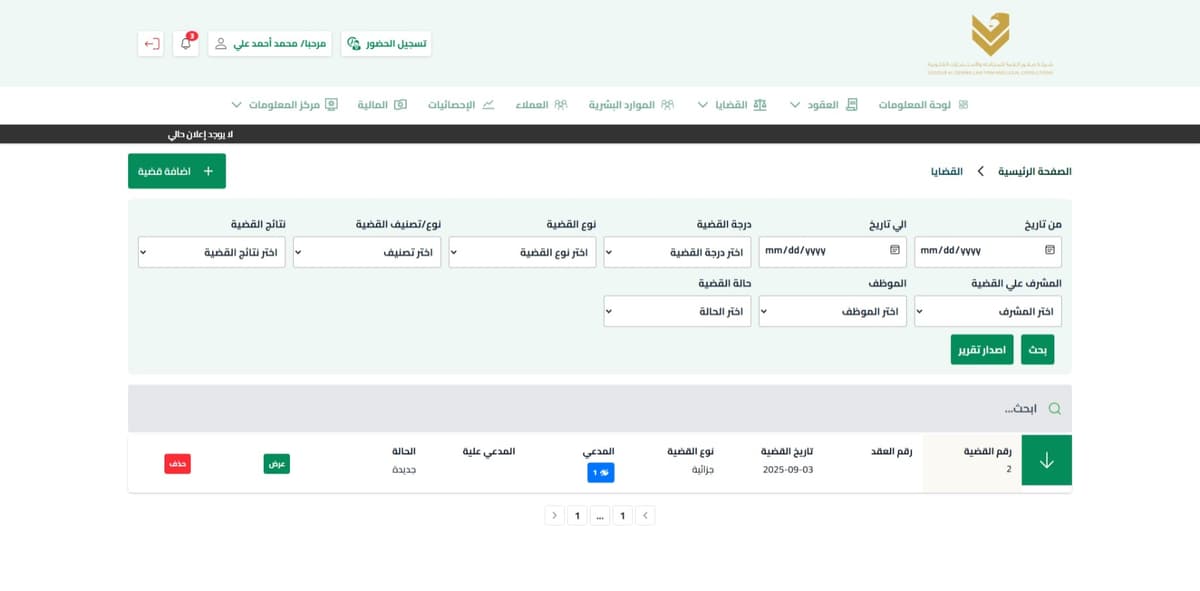The height and width of the screenshot is (591, 1200).
Task: Open calendar picker in من تاريخ field
Action: point(1050,251)
